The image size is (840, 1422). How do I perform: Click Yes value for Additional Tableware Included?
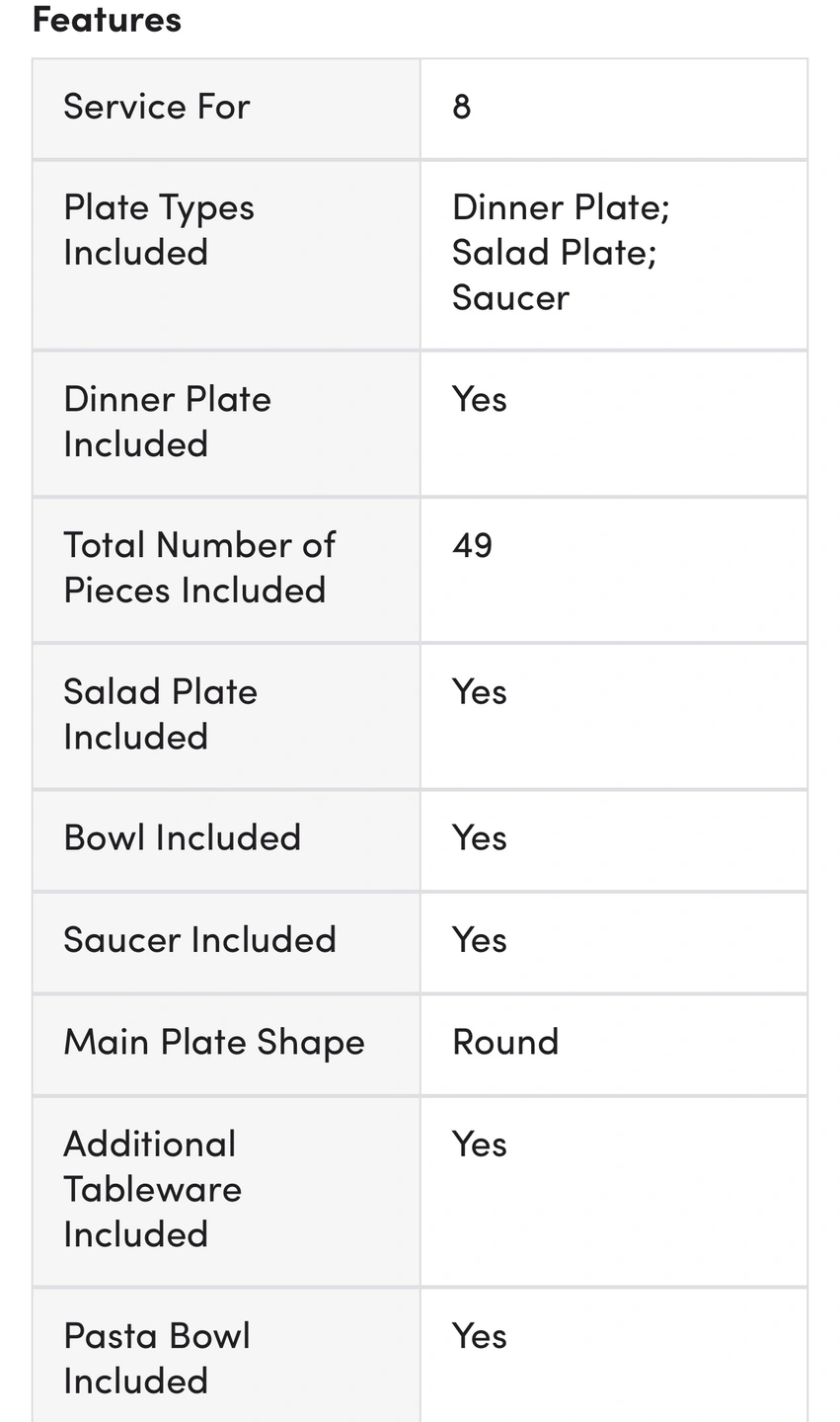(x=480, y=1145)
